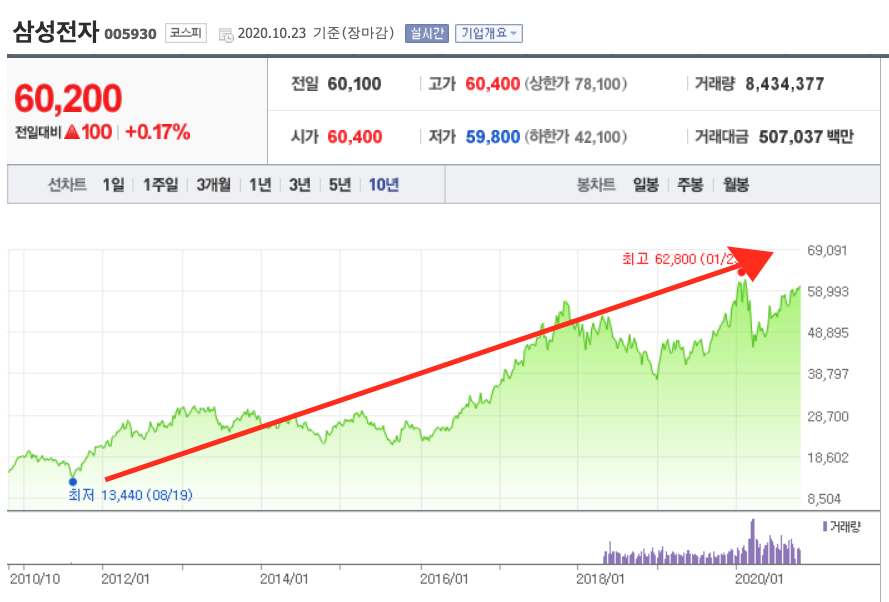
Task: Switch to the 1년 chart range
Action: pos(260,185)
